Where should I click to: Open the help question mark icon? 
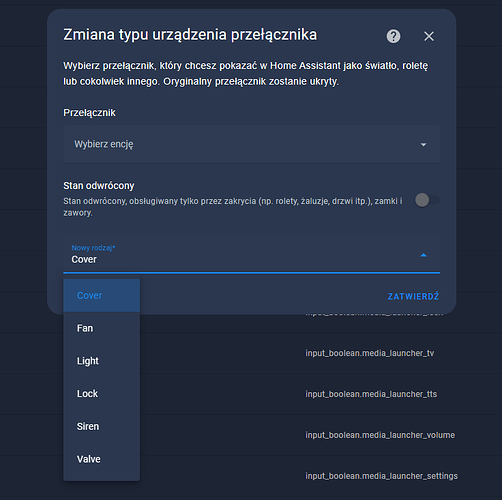393,36
